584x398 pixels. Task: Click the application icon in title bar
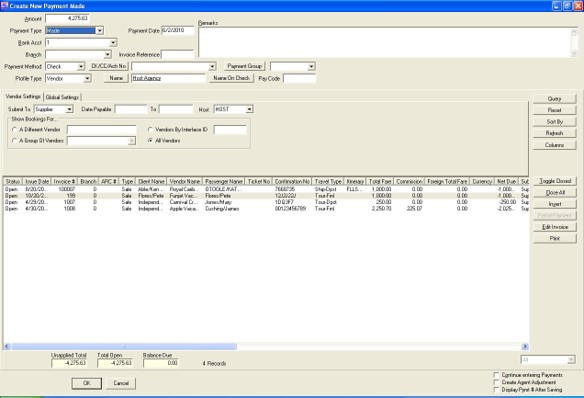4,6
